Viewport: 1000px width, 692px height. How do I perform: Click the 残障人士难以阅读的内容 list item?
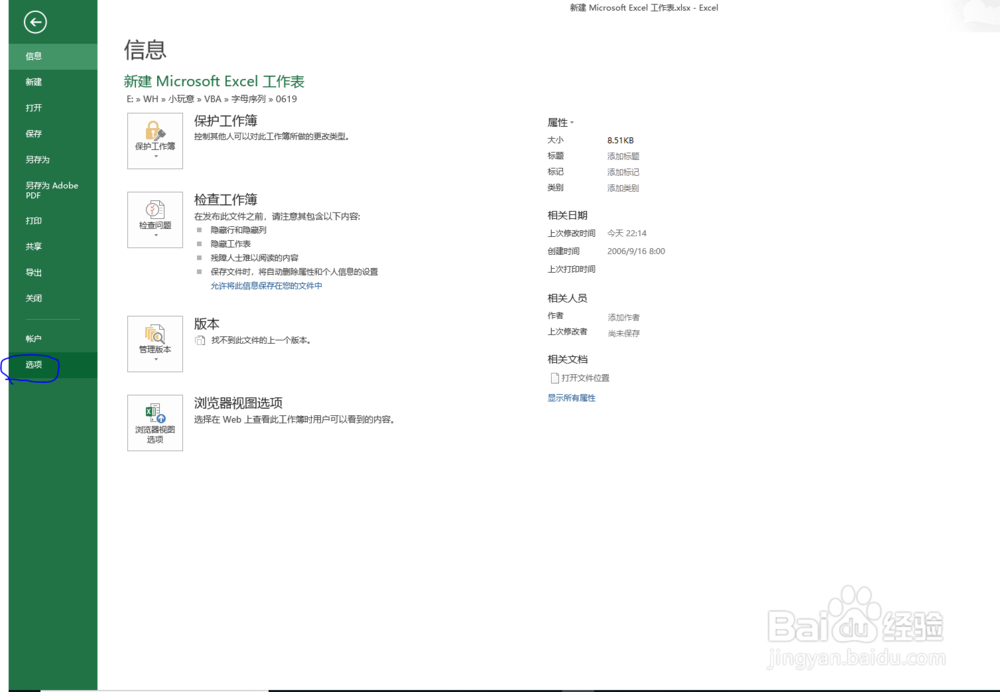254,258
